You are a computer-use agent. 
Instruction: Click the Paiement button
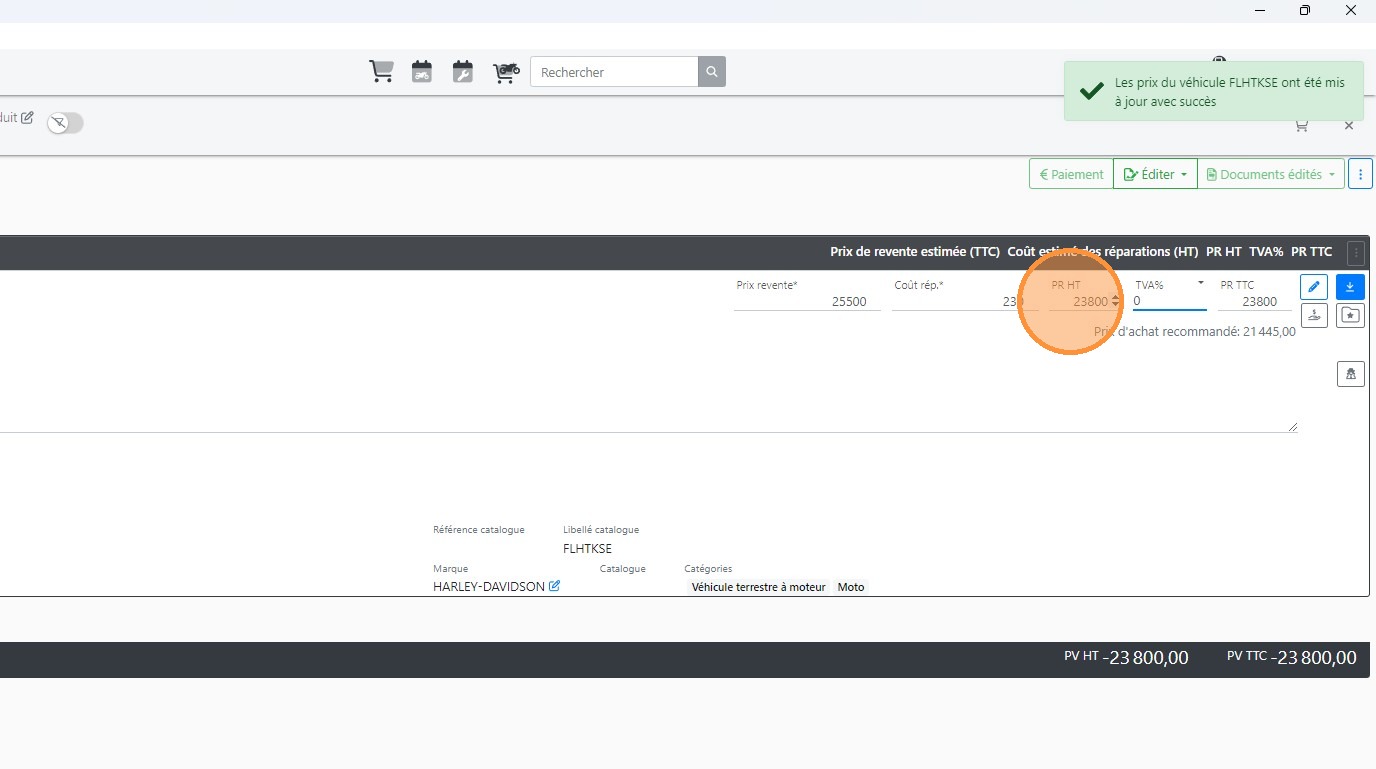(1071, 174)
